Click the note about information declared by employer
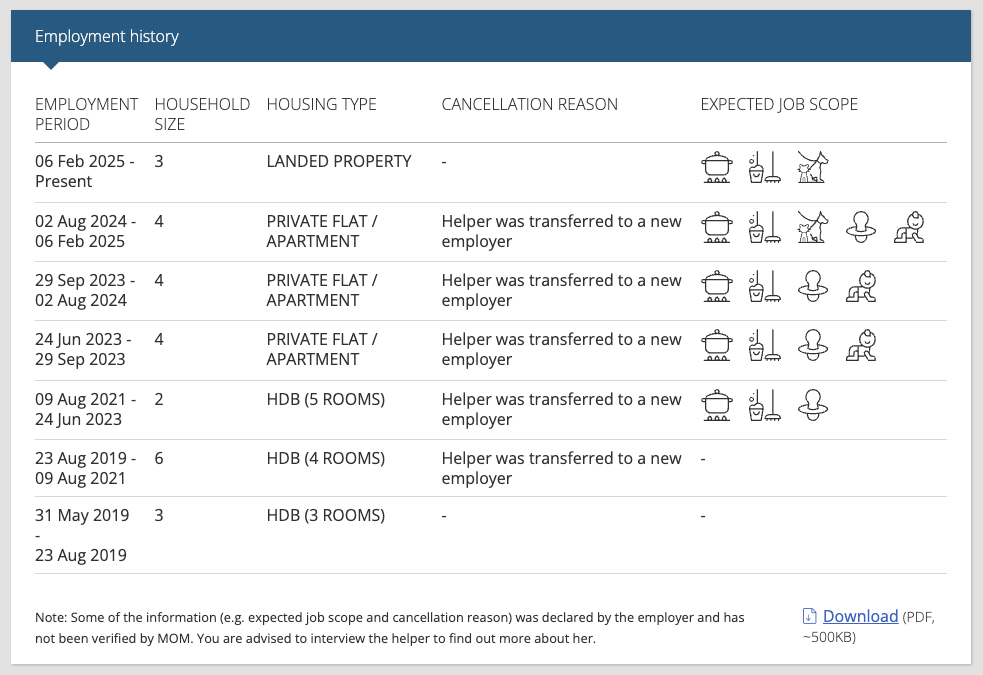Screen dimensions: 983x675 pos(390,628)
